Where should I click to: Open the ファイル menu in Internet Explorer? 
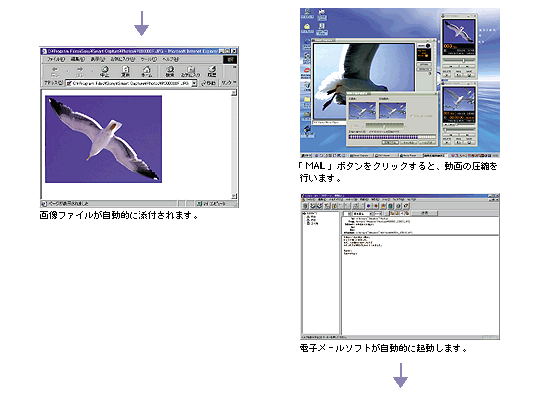click(x=55, y=59)
